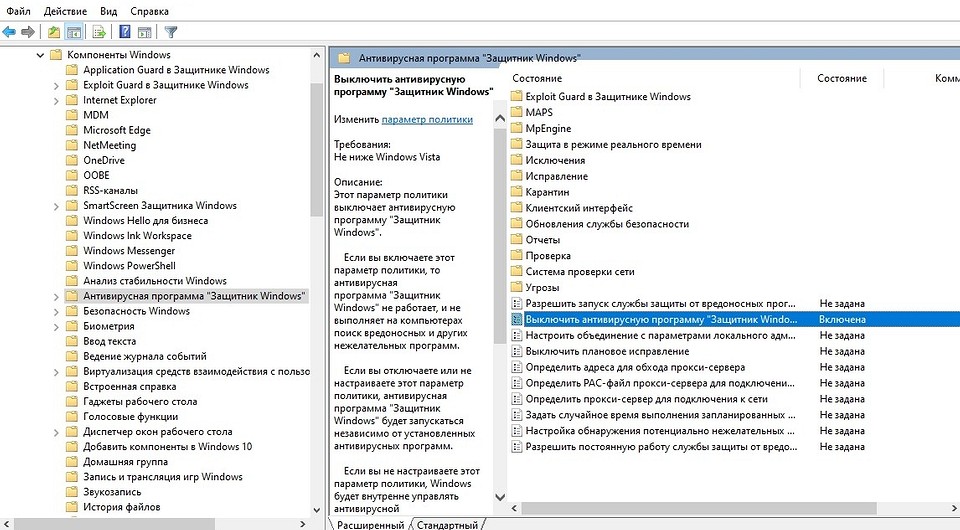Screen dimensions: 960x530
Task: Click the Export List toolbar icon
Action: pyautogui.click(x=100, y=32)
